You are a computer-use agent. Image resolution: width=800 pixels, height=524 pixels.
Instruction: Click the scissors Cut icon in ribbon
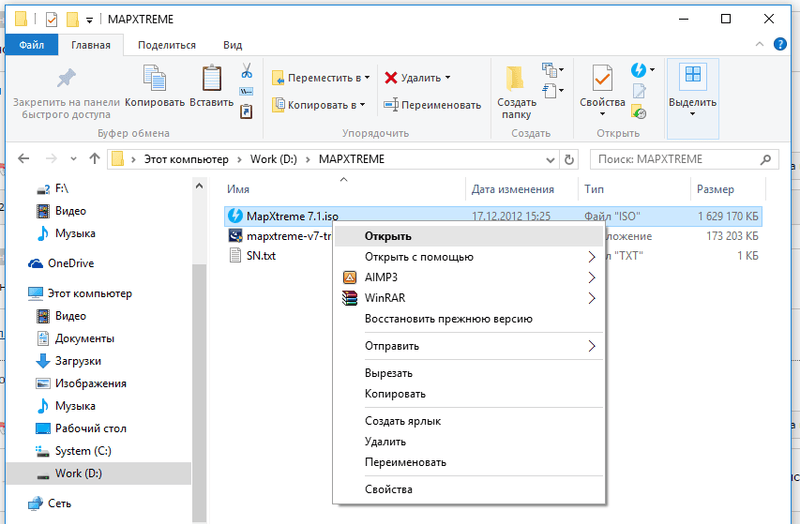click(246, 71)
